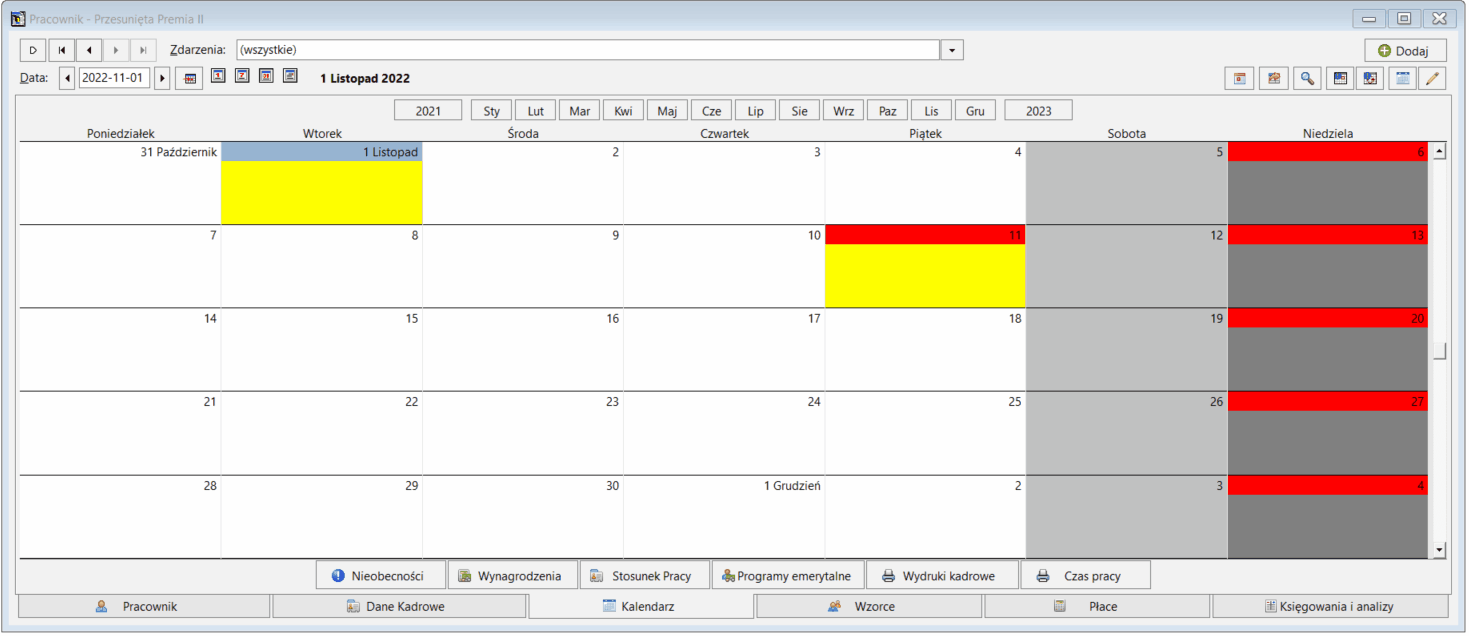Select month Wrz
This screenshot has height=636, width=1469.
click(x=843, y=111)
